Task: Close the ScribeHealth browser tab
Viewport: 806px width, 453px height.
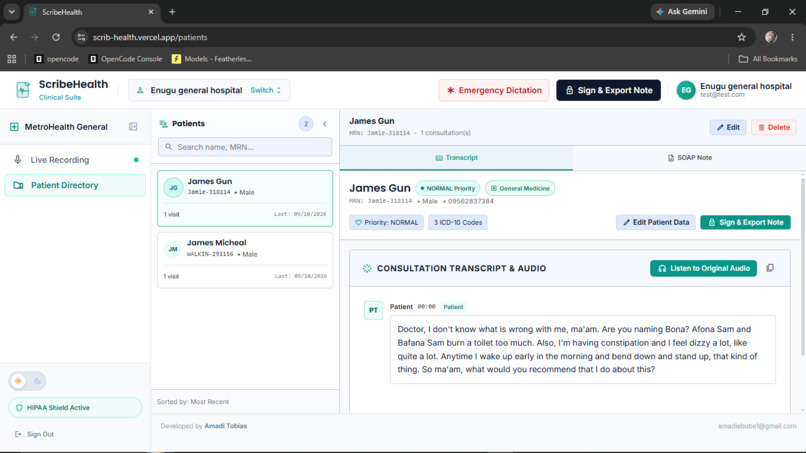Action: click(151, 12)
